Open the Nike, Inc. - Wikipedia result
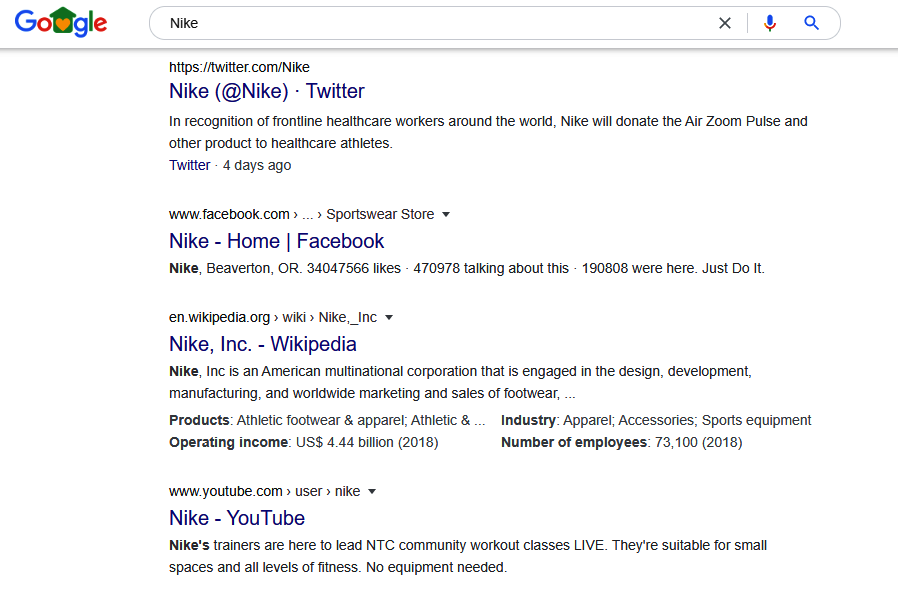The width and height of the screenshot is (898, 593). click(262, 344)
